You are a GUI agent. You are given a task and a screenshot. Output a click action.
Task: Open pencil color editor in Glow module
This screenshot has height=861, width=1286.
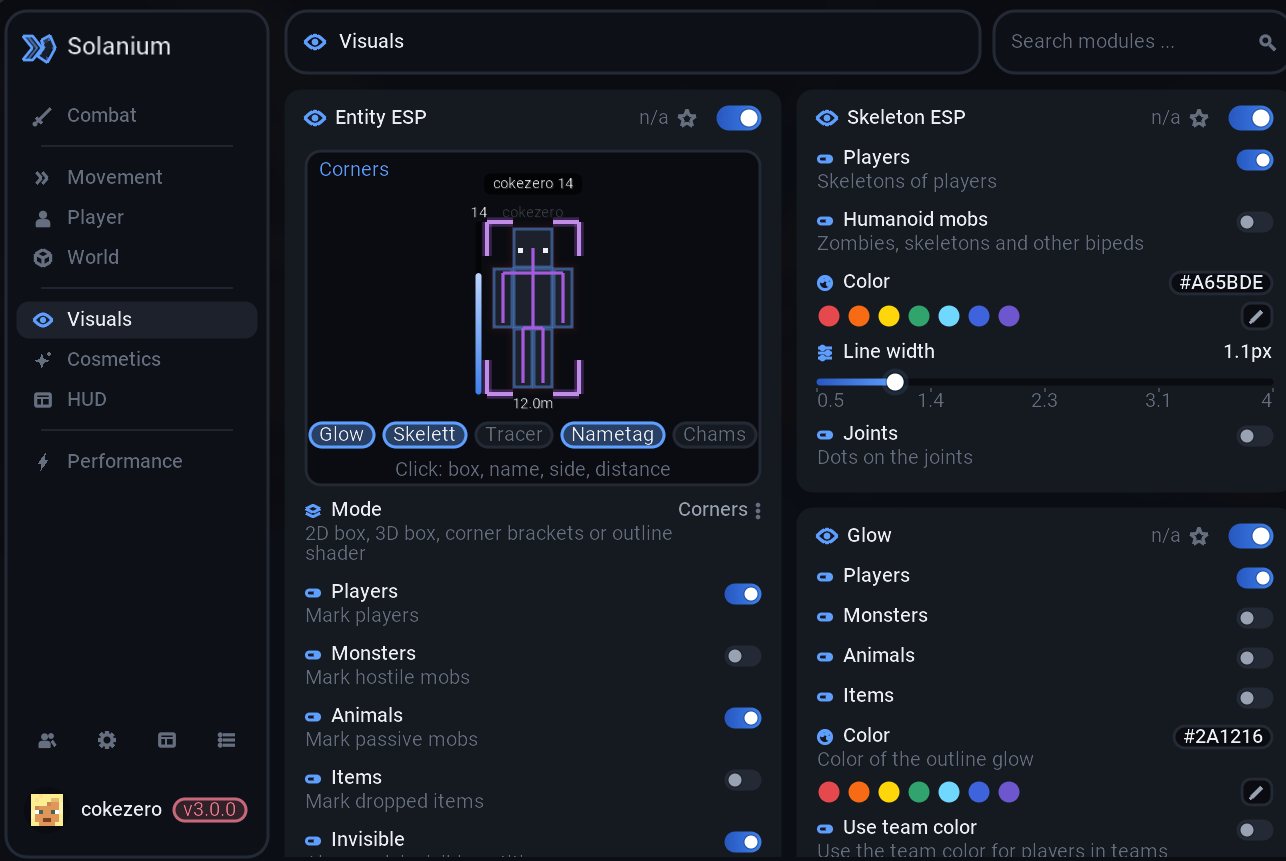coord(1256,792)
